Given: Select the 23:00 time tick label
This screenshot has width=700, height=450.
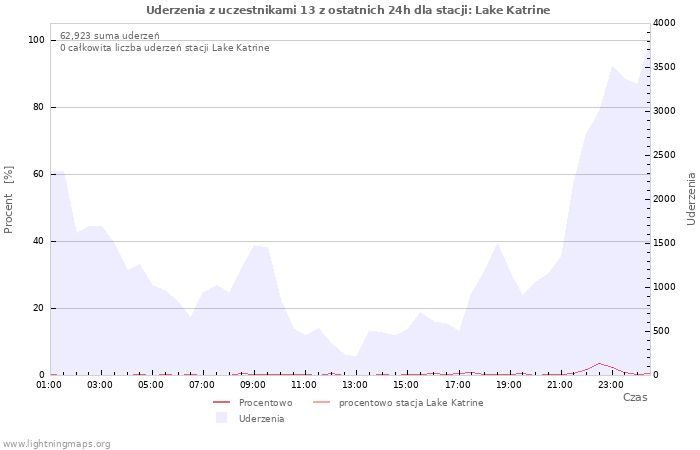Looking at the screenshot, I should click(x=610, y=384).
